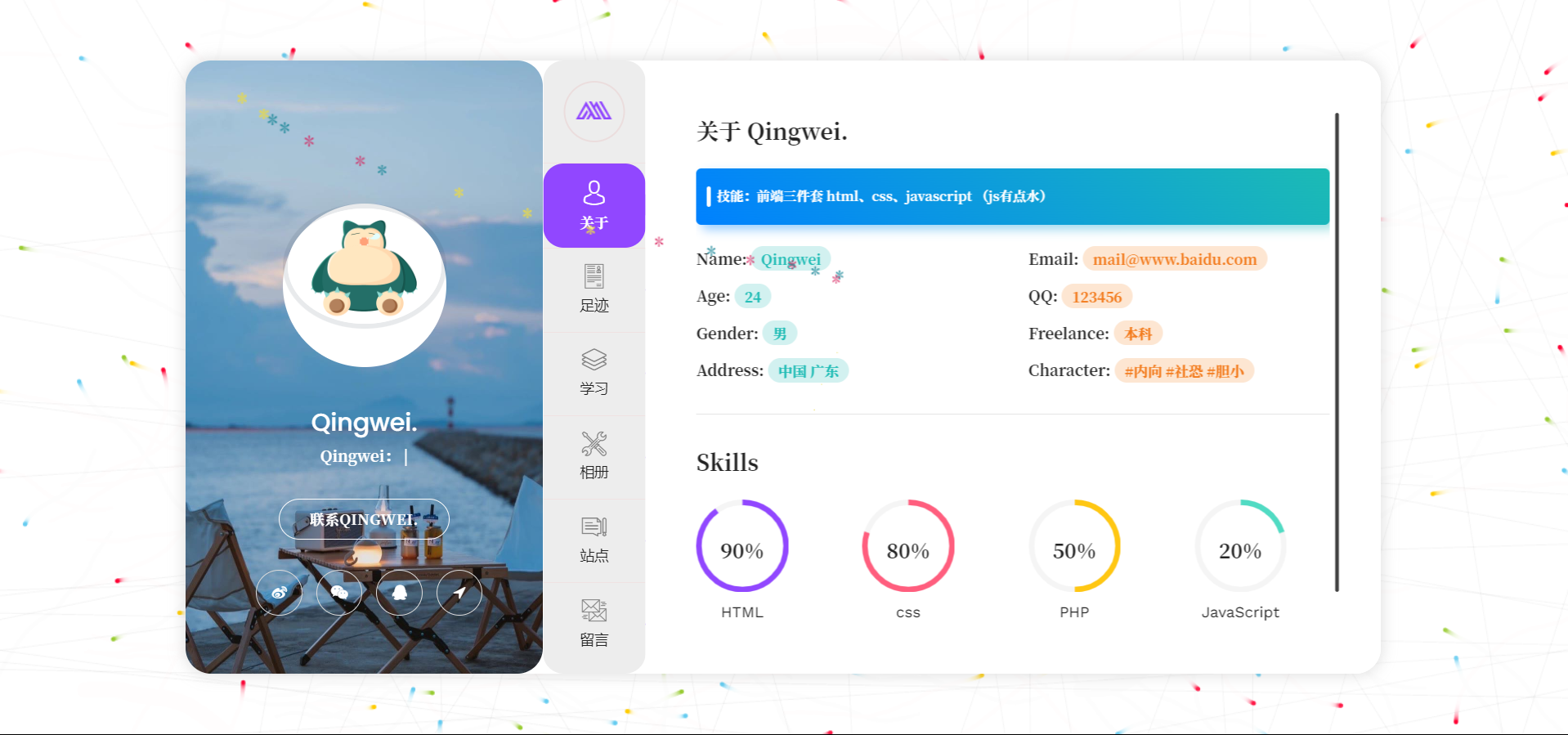Click the vertical scrollbar on content panel
The height and width of the screenshot is (735, 1568).
tap(1337, 352)
